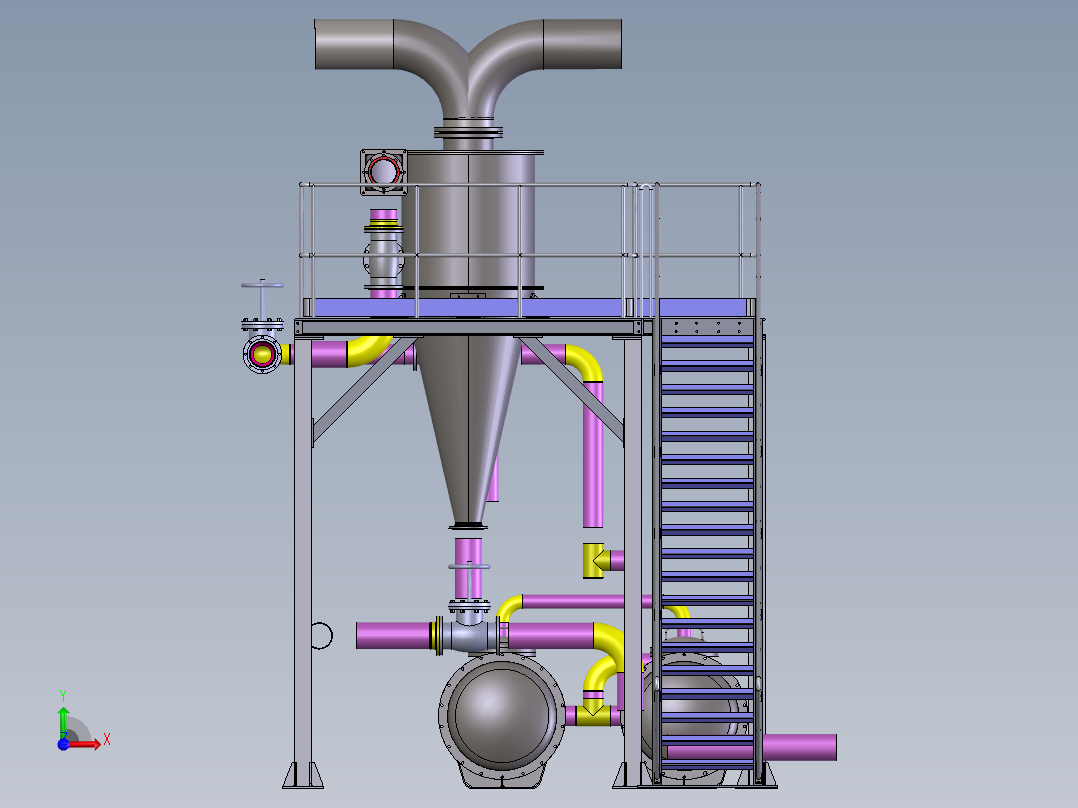Viewport: 1078px width, 808px height.
Task: Select the small ring on the left column
Action: (x=321, y=635)
